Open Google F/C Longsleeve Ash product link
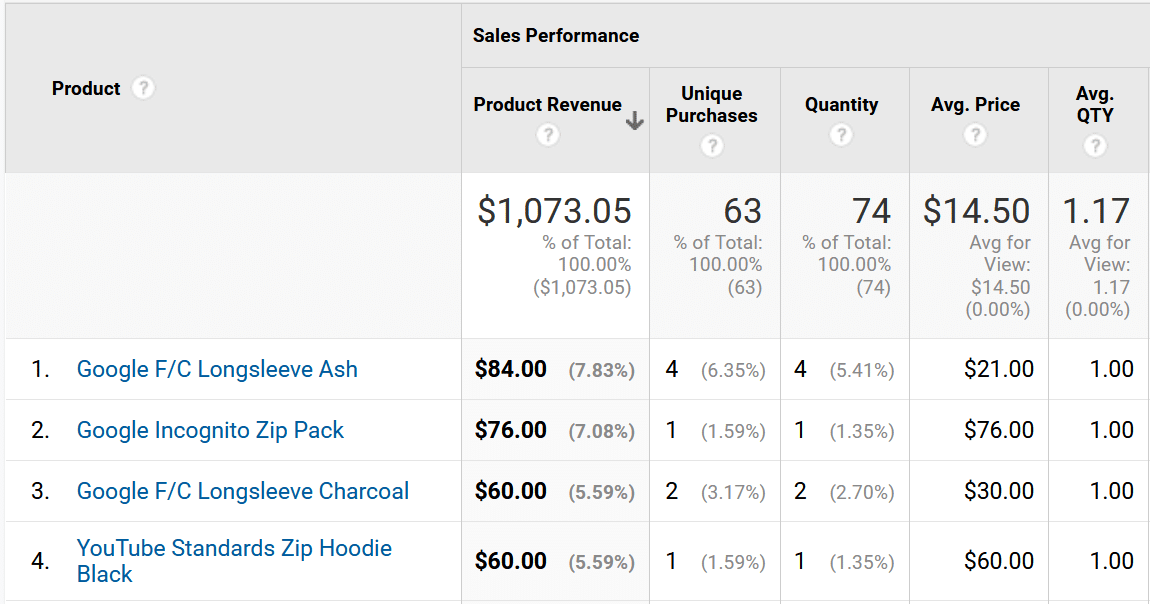1150x604 pixels. (217, 369)
